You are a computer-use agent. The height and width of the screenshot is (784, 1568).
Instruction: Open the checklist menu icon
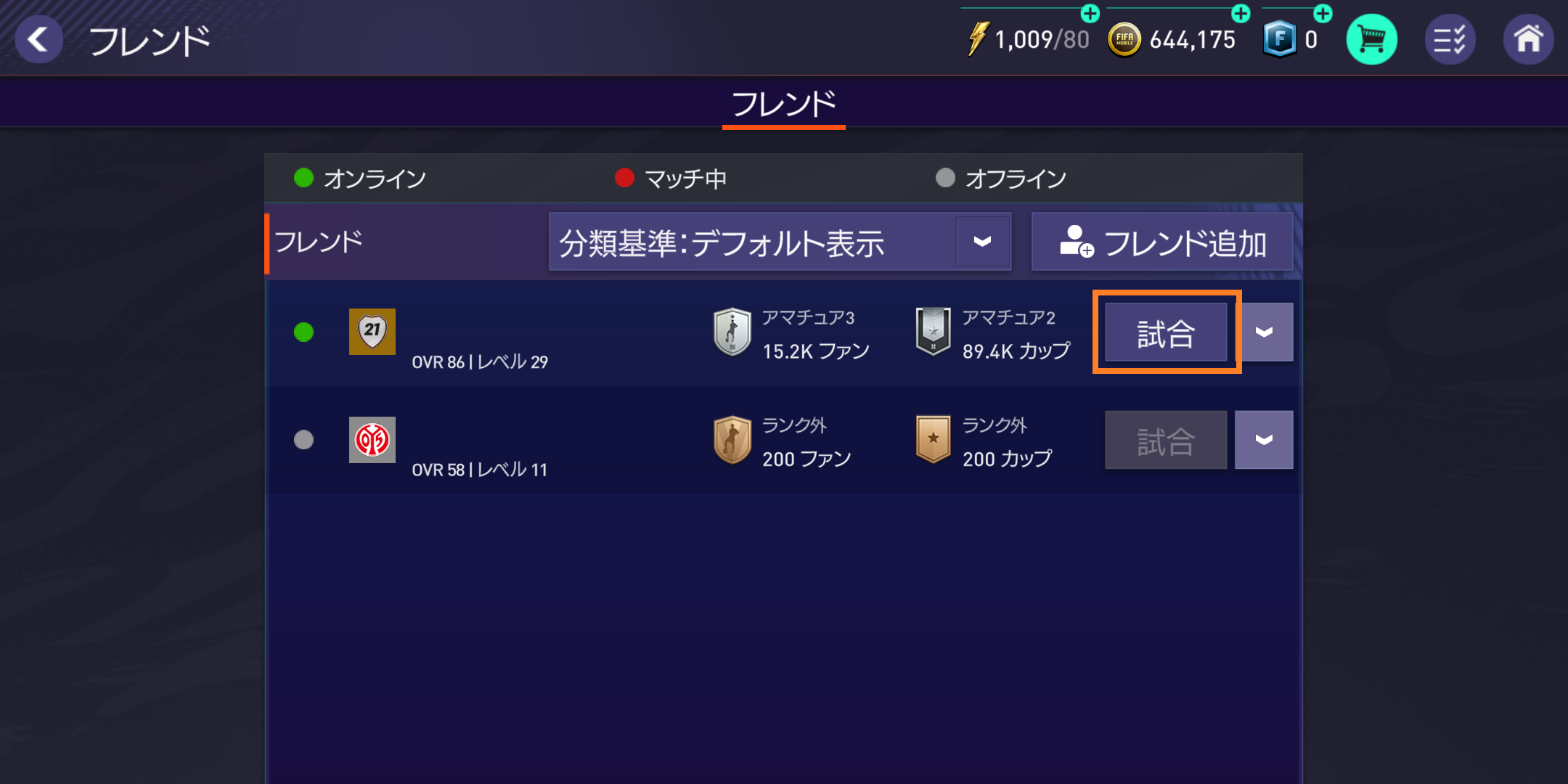1450,39
